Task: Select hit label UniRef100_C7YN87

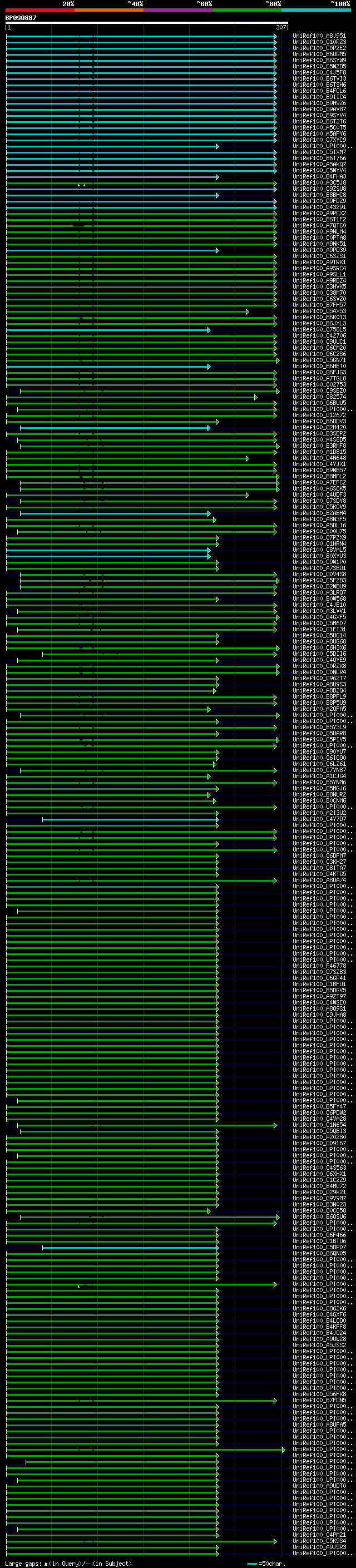Action: point(319,770)
